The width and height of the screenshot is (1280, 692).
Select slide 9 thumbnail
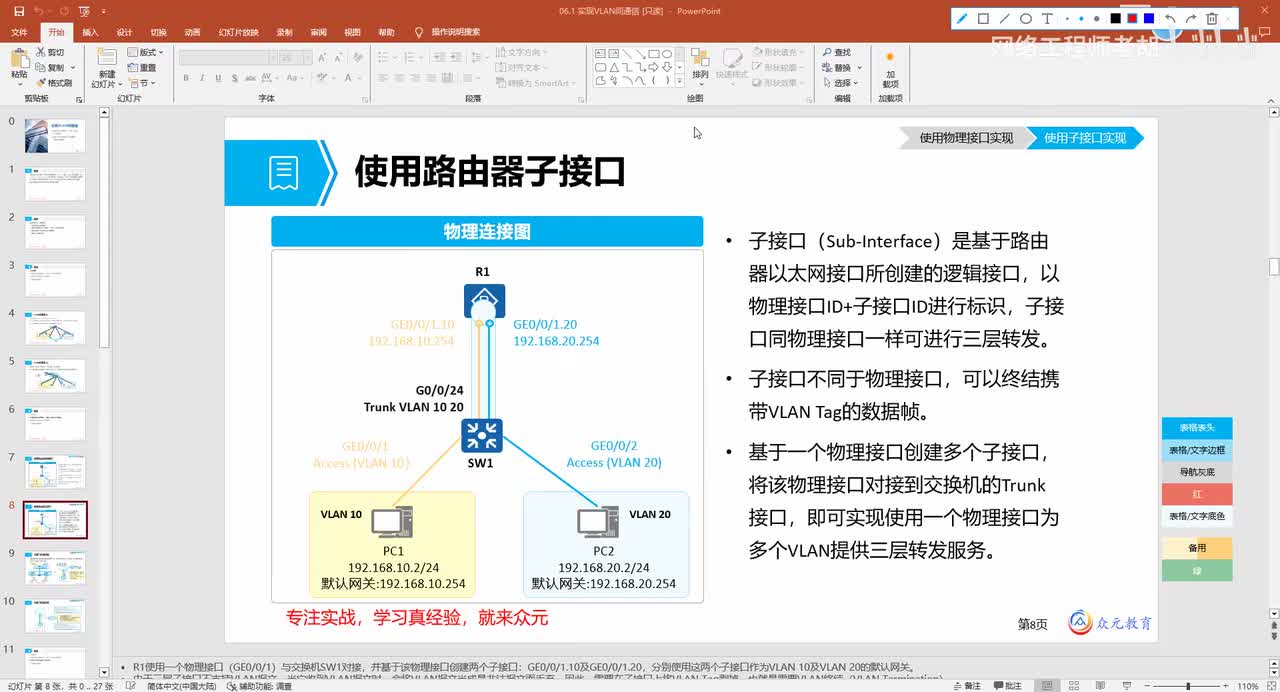coord(55,567)
